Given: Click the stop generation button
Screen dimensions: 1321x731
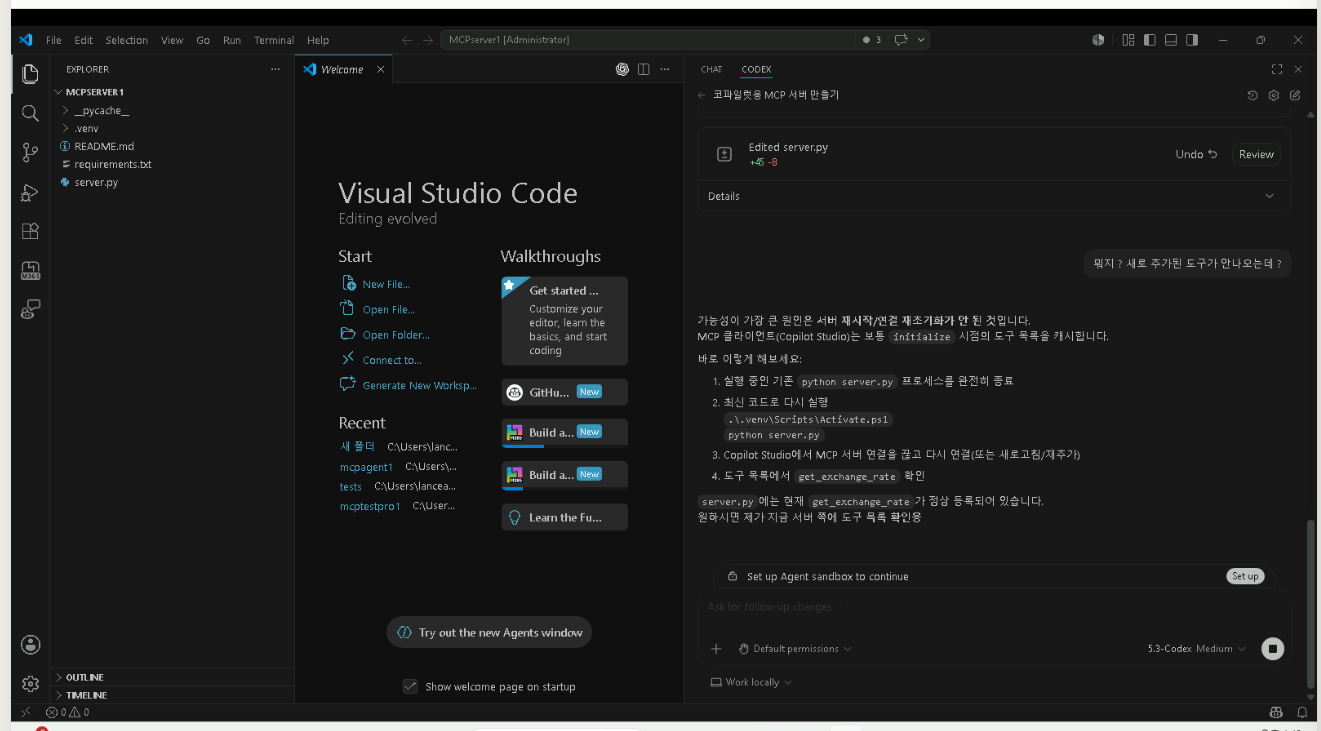Looking at the screenshot, I should coord(1272,649).
